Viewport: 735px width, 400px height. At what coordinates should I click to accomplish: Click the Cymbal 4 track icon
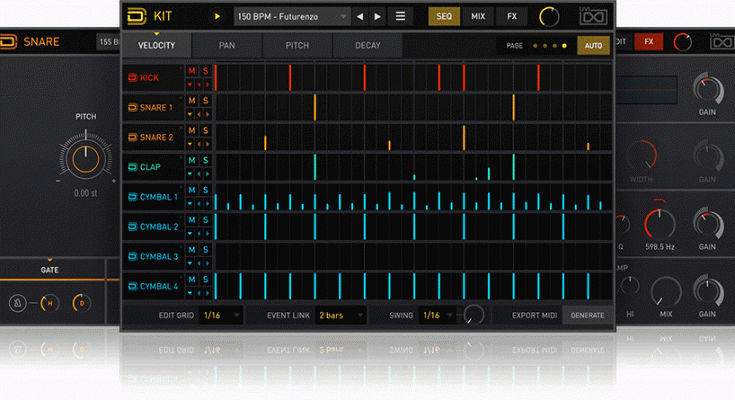pos(132,287)
